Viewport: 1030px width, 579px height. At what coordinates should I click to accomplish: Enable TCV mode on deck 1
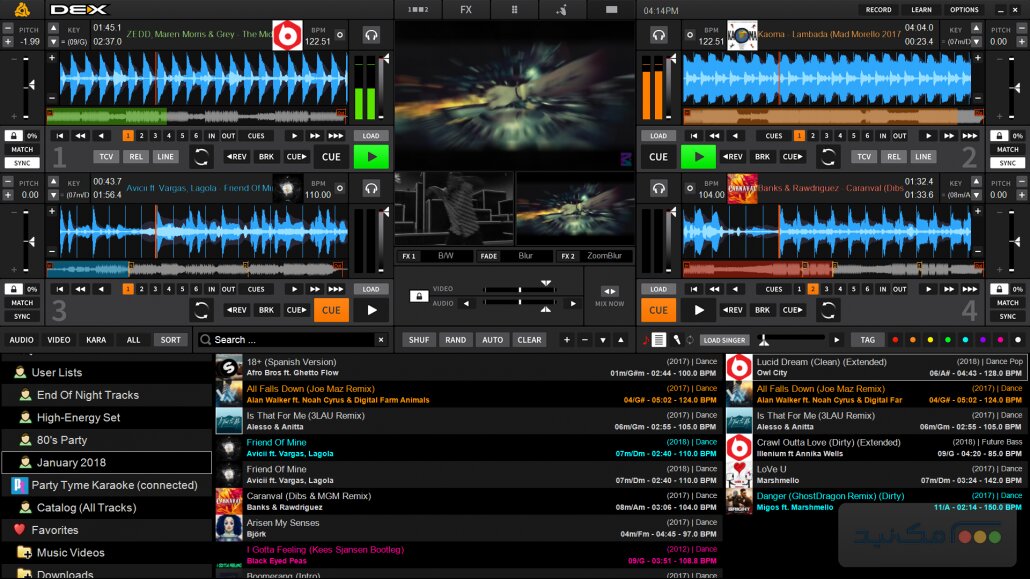click(x=106, y=156)
